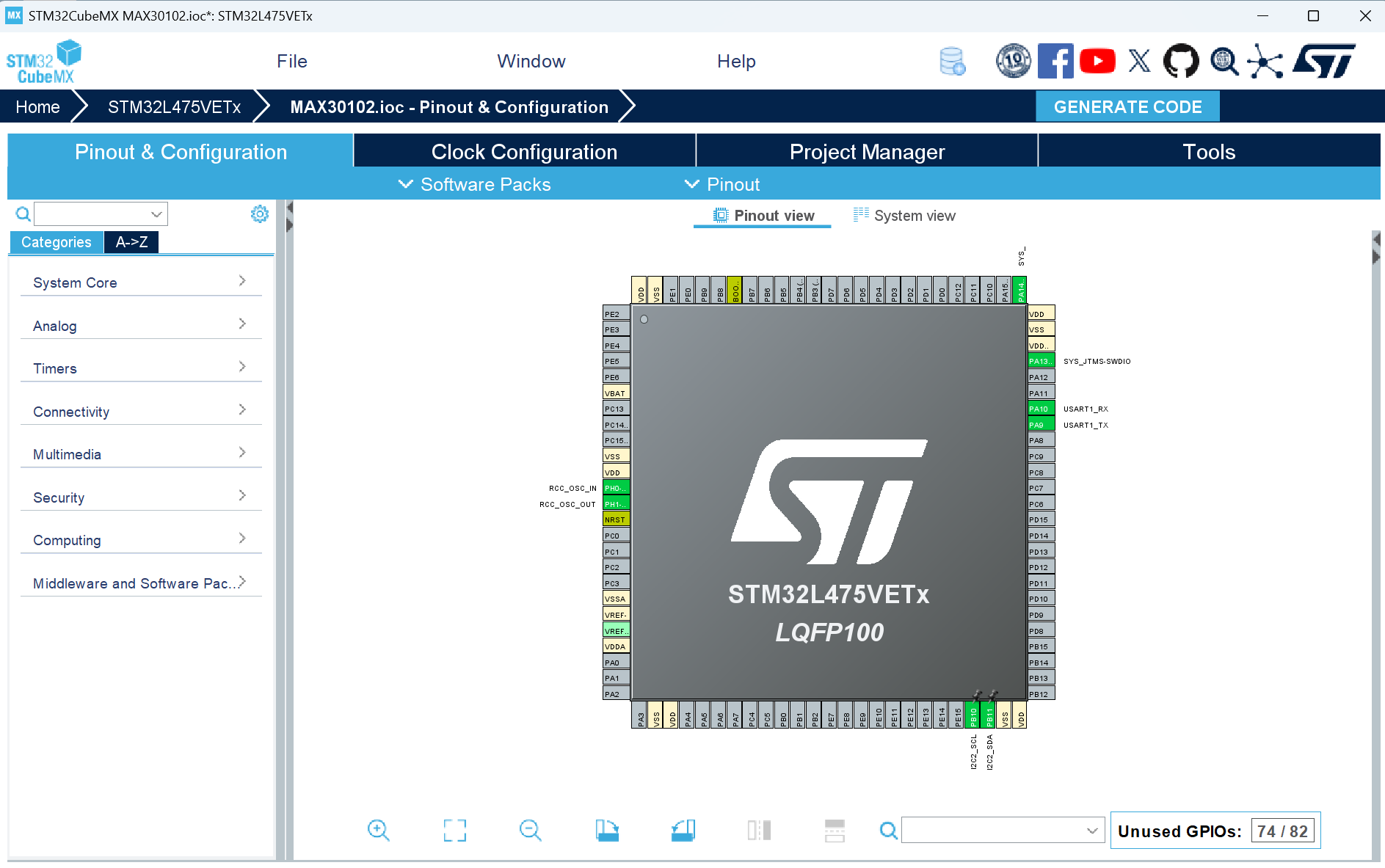Expand the Multimedia category
Image resolution: width=1385 pixels, height=868 pixels.
pyautogui.click(x=141, y=454)
